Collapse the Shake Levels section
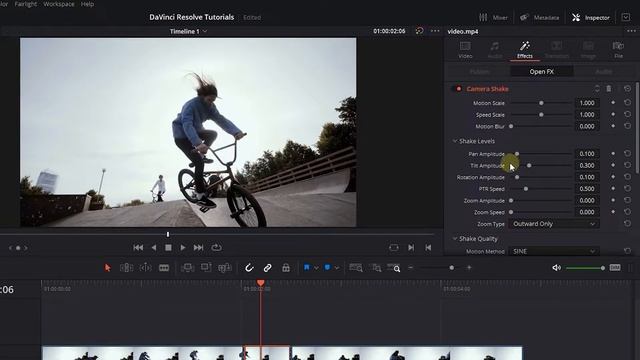Image resolution: width=640 pixels, height=360 pixels. point(455,141)
